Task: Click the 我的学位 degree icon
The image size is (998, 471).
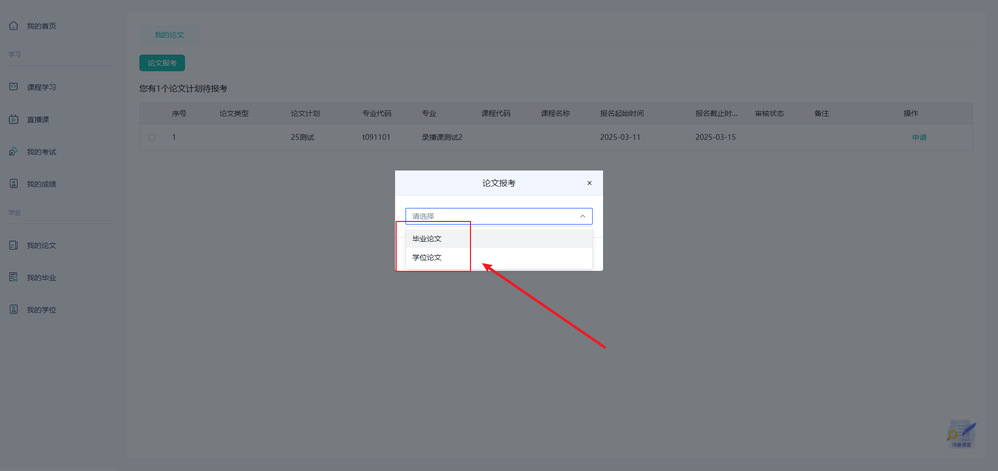Action: [13, 310]
